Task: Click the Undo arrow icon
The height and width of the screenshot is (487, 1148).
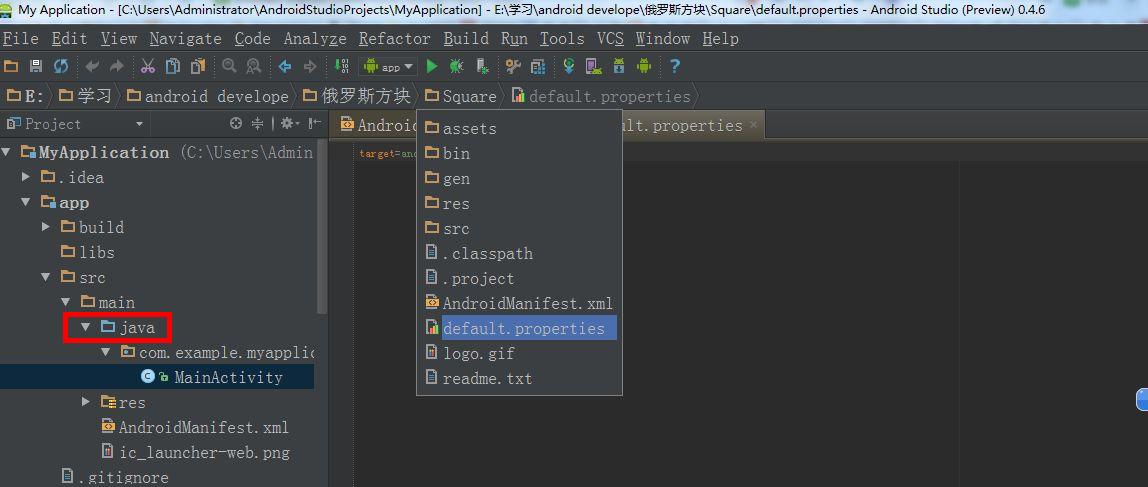Action: [92, 67]
